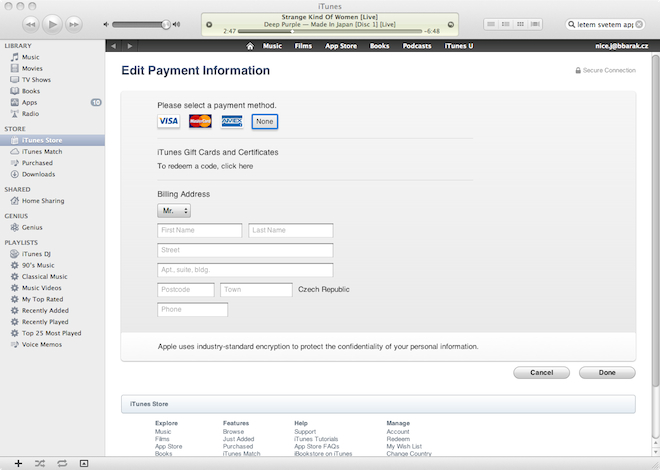This screenshot has height=470, width=660.
Task: Click the previous track rewind button
Action: [x=30, y=24]
